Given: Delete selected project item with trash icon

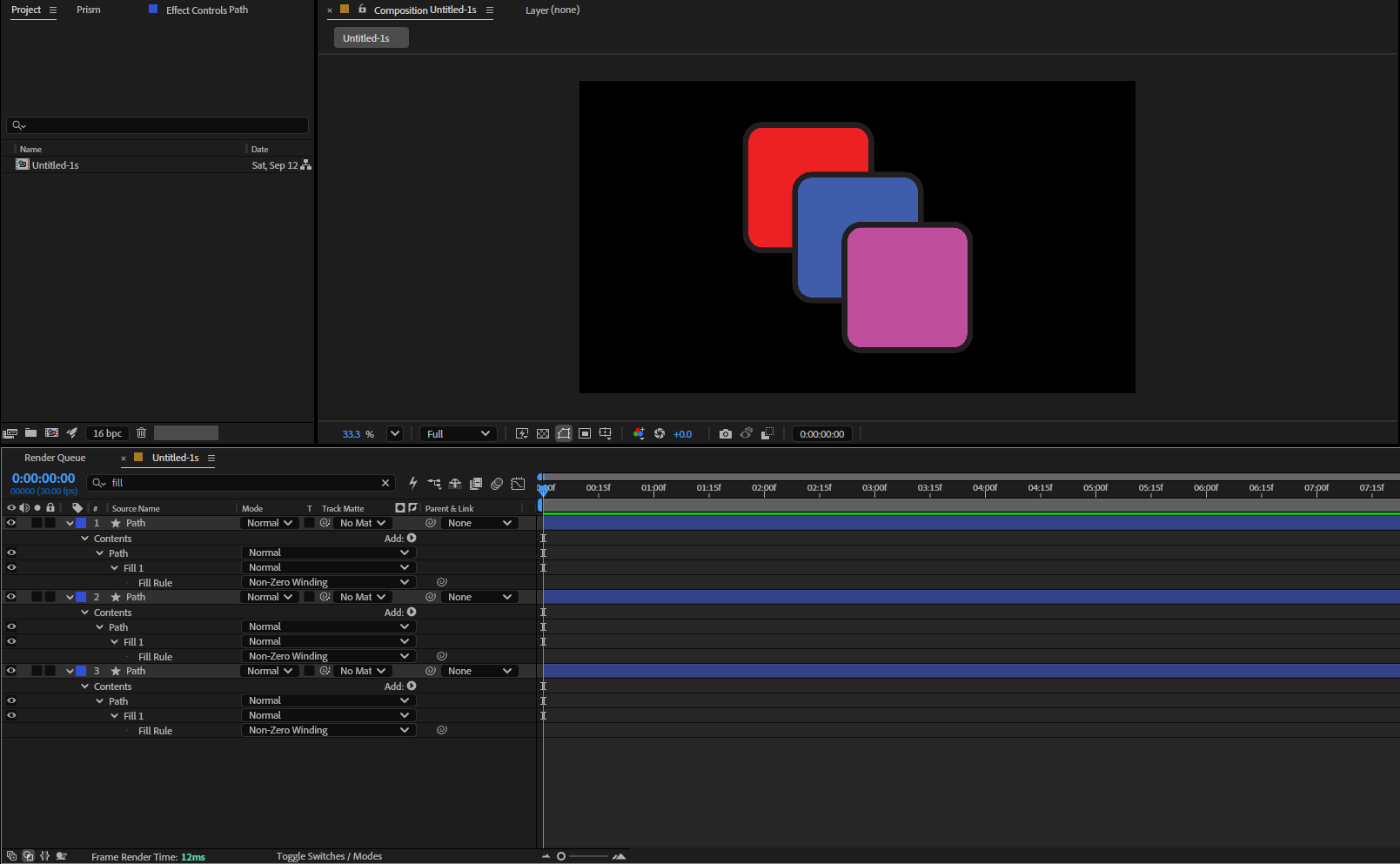Looking at the screenshot, I should pos(142,433).
